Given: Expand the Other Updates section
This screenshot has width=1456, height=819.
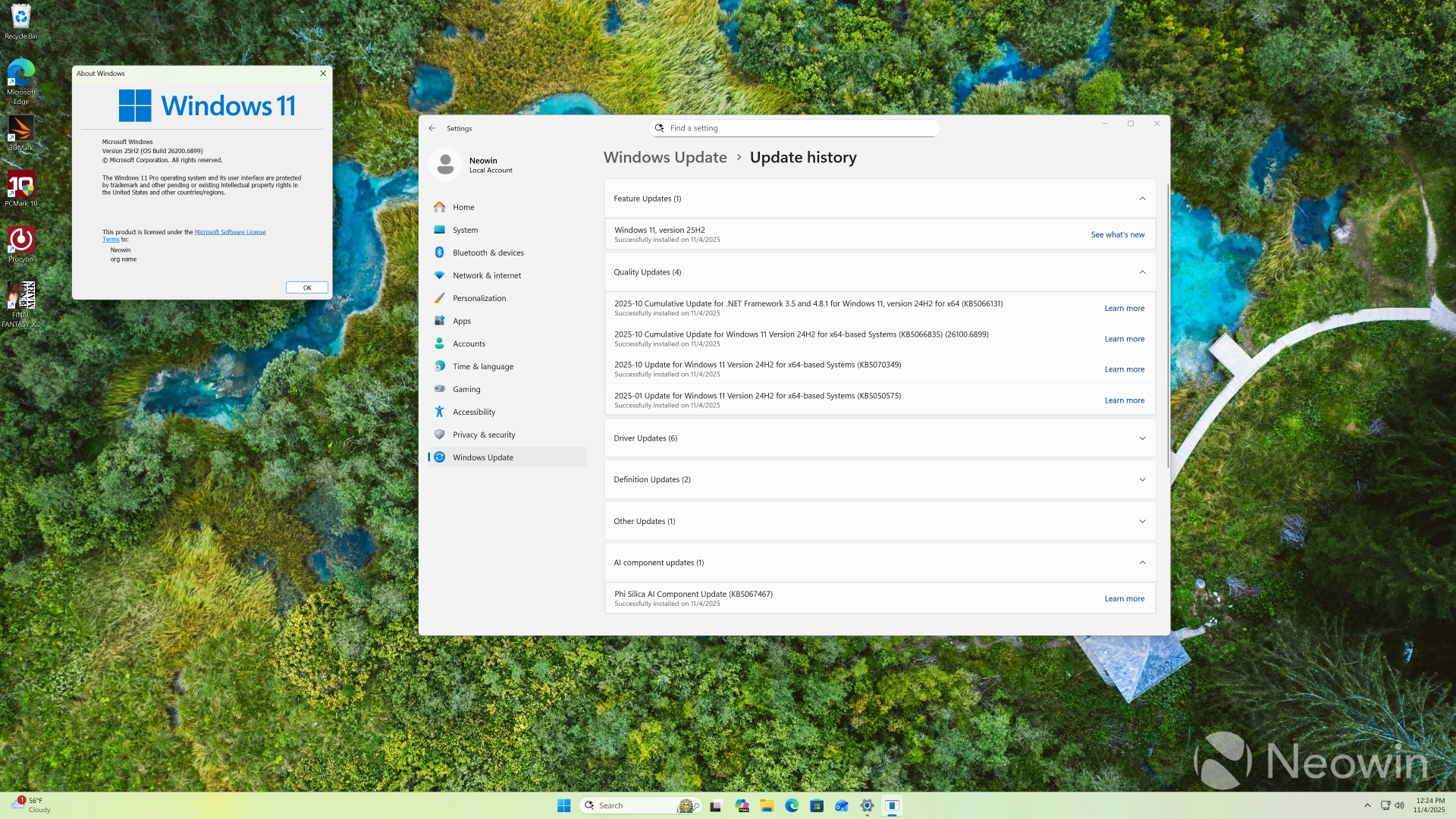Looking at the screenshot, I should tap(1142, 522).
